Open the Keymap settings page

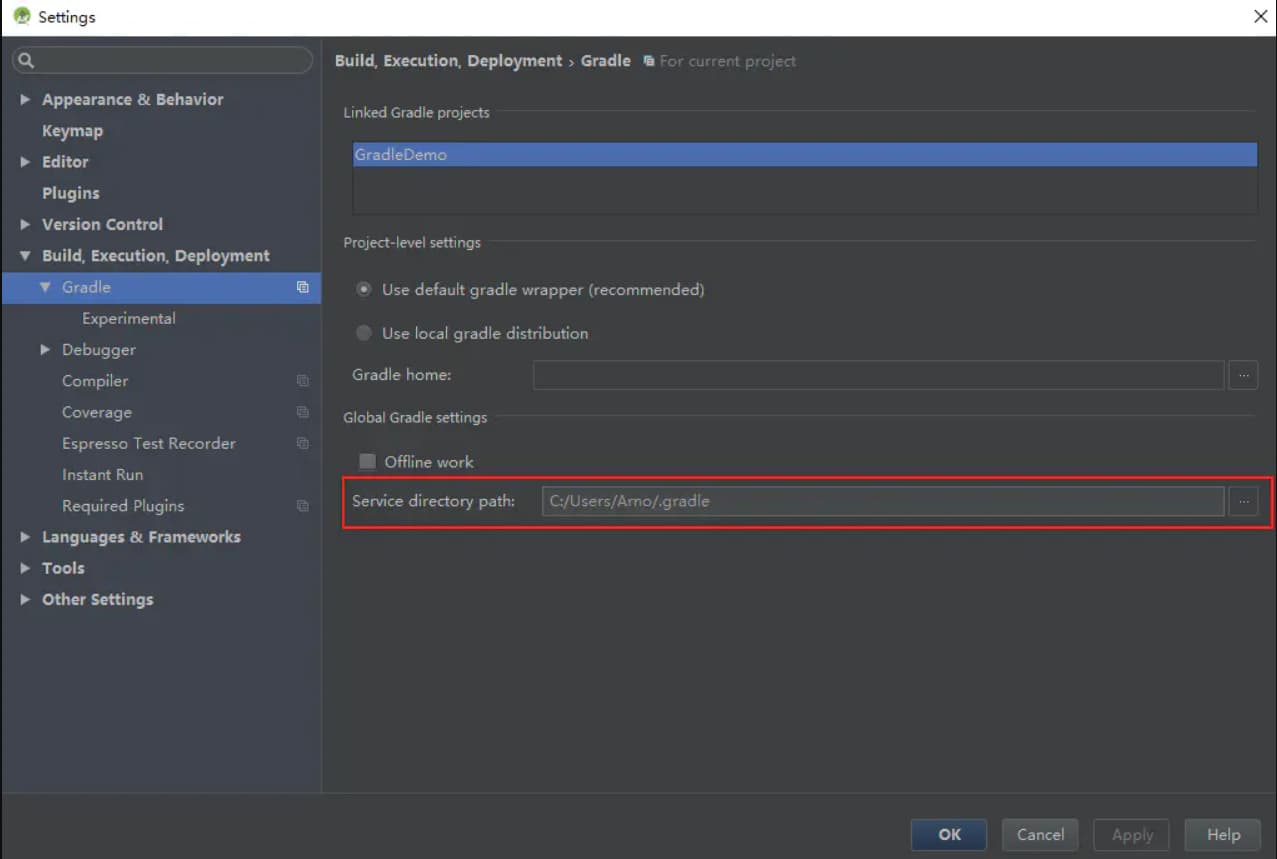coord(72,131)
